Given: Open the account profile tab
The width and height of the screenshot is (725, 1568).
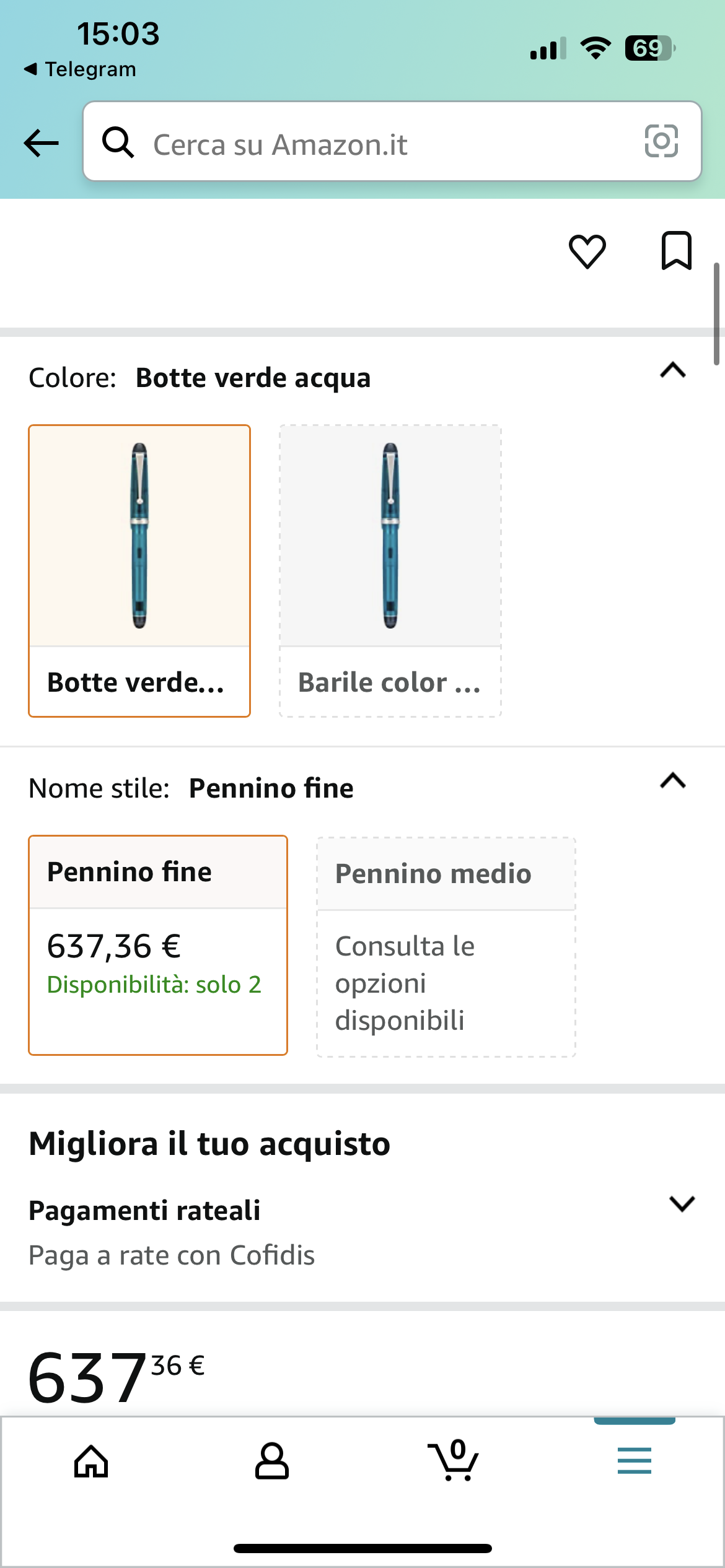Looking at the screenshot, I should click(x=271, y=1461).
